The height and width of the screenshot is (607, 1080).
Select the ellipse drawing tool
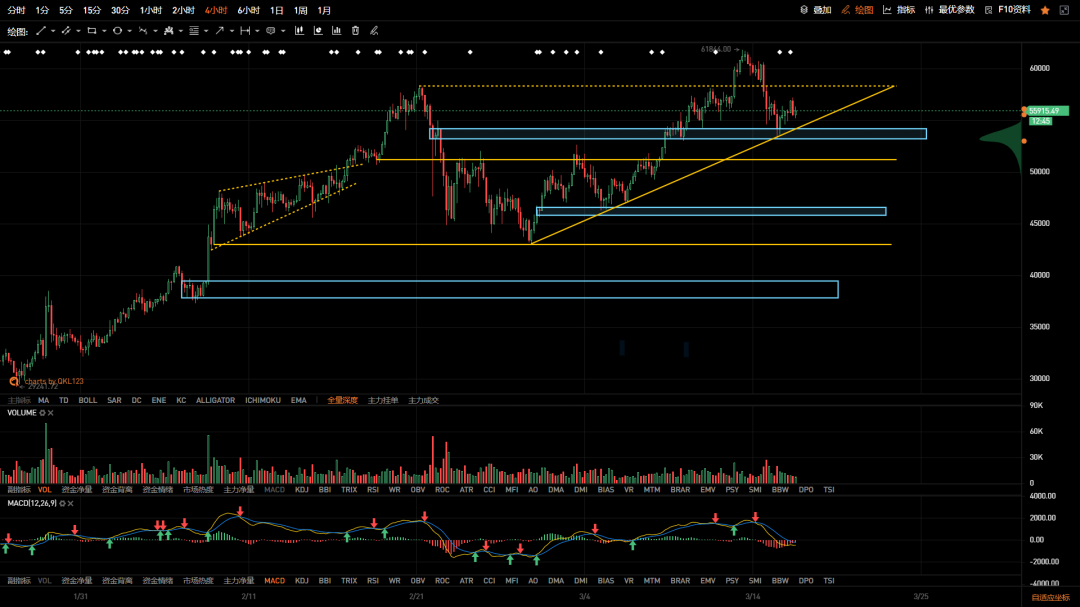tap(117, 31)
